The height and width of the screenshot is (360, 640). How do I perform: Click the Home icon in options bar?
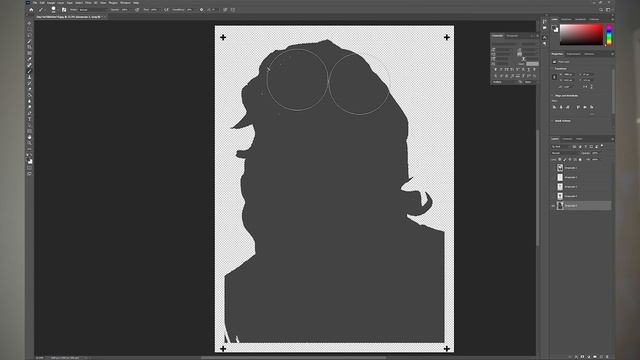point(31,10)
